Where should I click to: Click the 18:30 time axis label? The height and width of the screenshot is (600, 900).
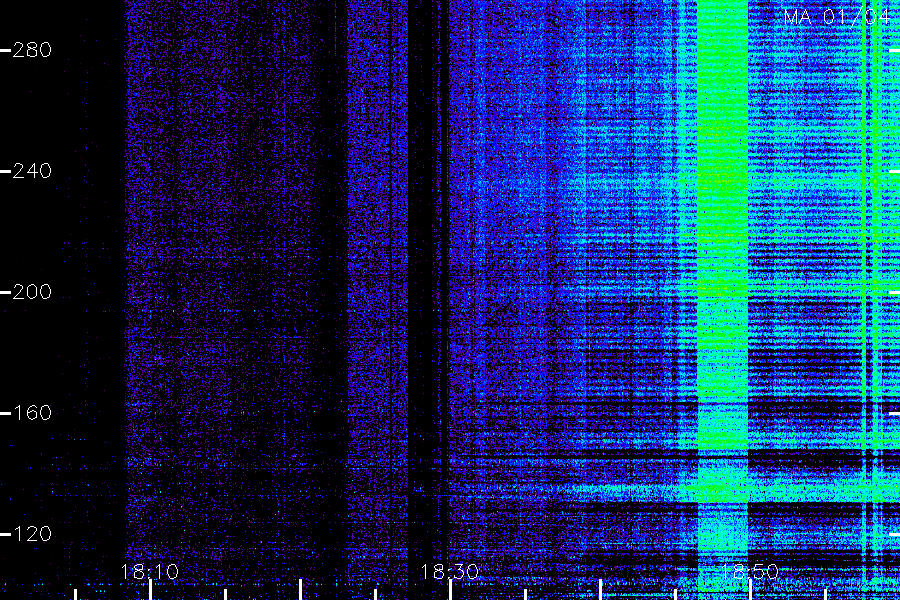[x=449, y=572]
